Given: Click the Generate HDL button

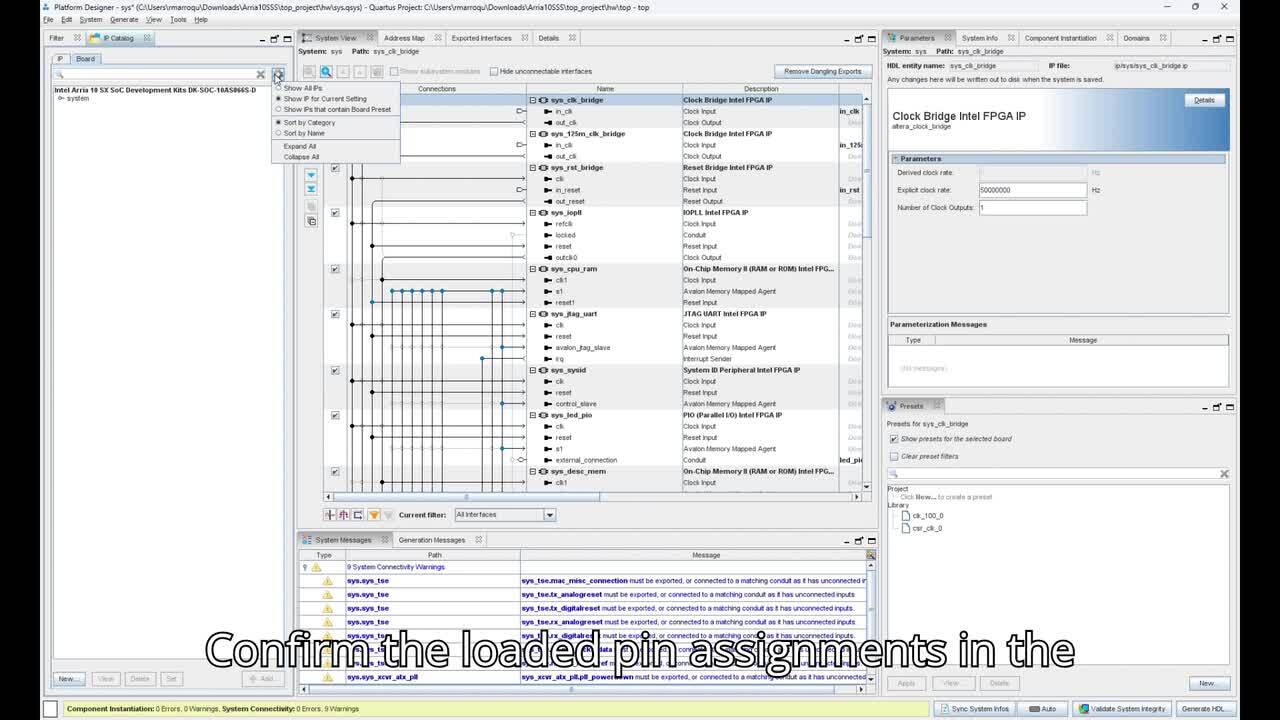Looking at the screenshot, I should 1203,709.
